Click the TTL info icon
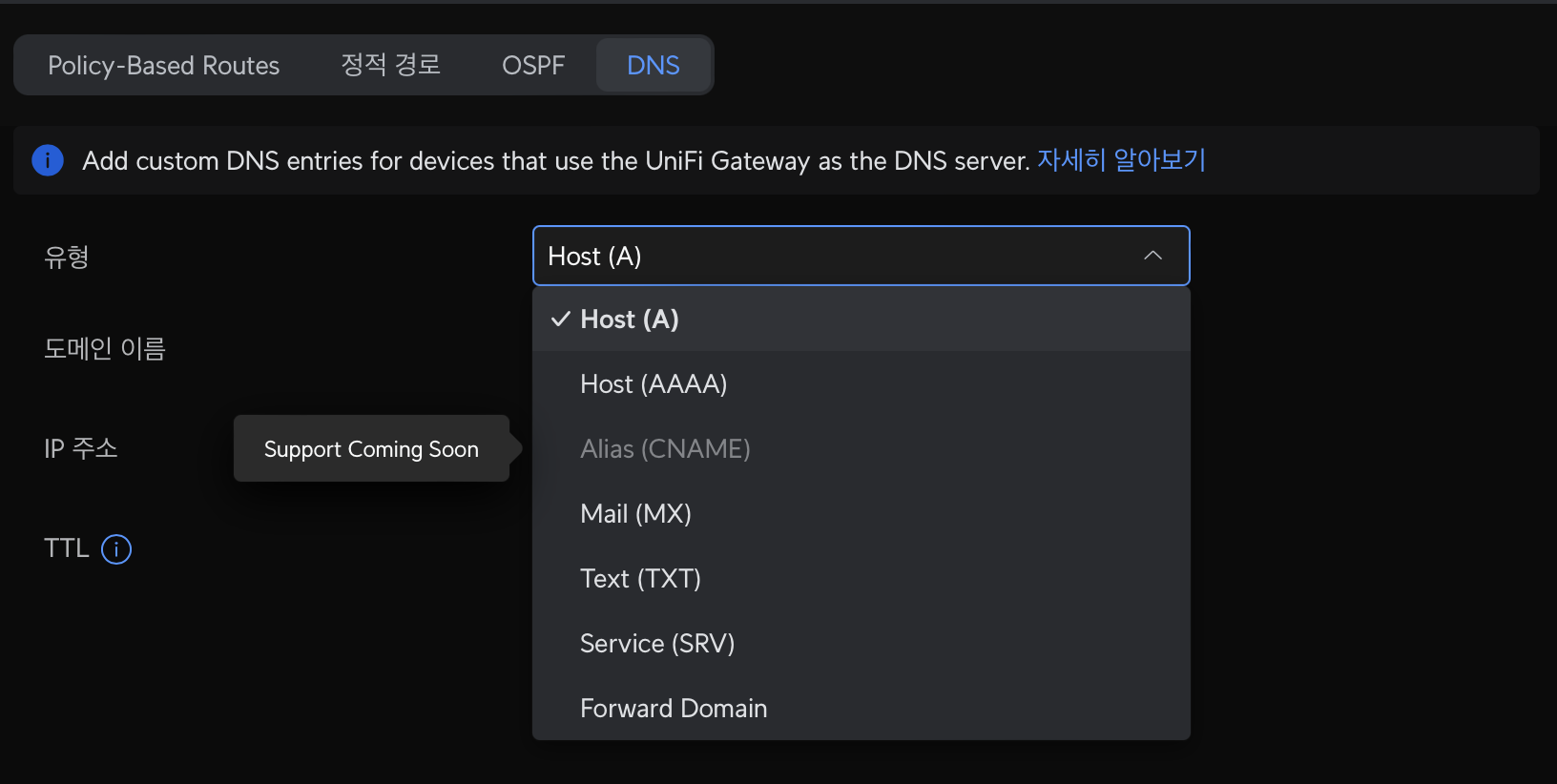 click(116, 549)
